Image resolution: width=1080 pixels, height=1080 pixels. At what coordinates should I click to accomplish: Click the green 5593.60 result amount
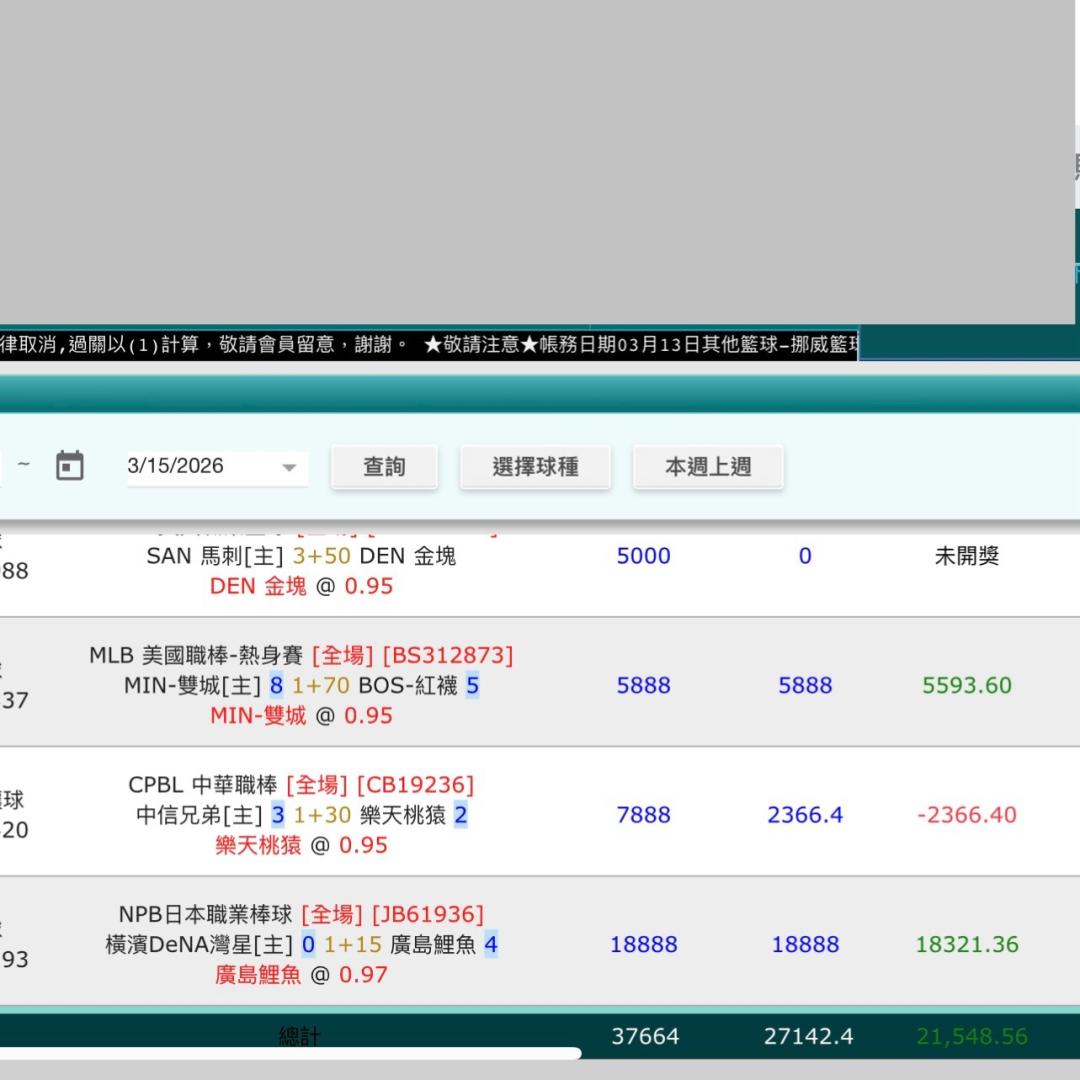[x=966, y=685]
